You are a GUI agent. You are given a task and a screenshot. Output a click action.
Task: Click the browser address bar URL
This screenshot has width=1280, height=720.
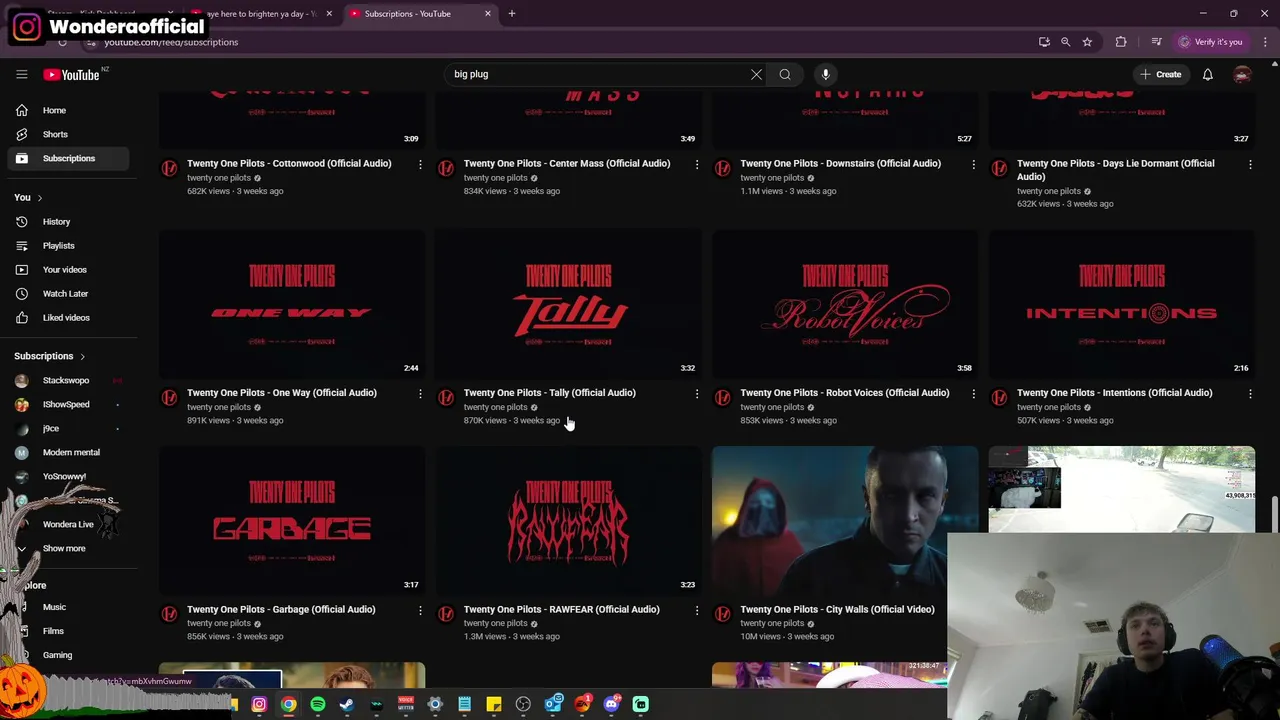171,42
